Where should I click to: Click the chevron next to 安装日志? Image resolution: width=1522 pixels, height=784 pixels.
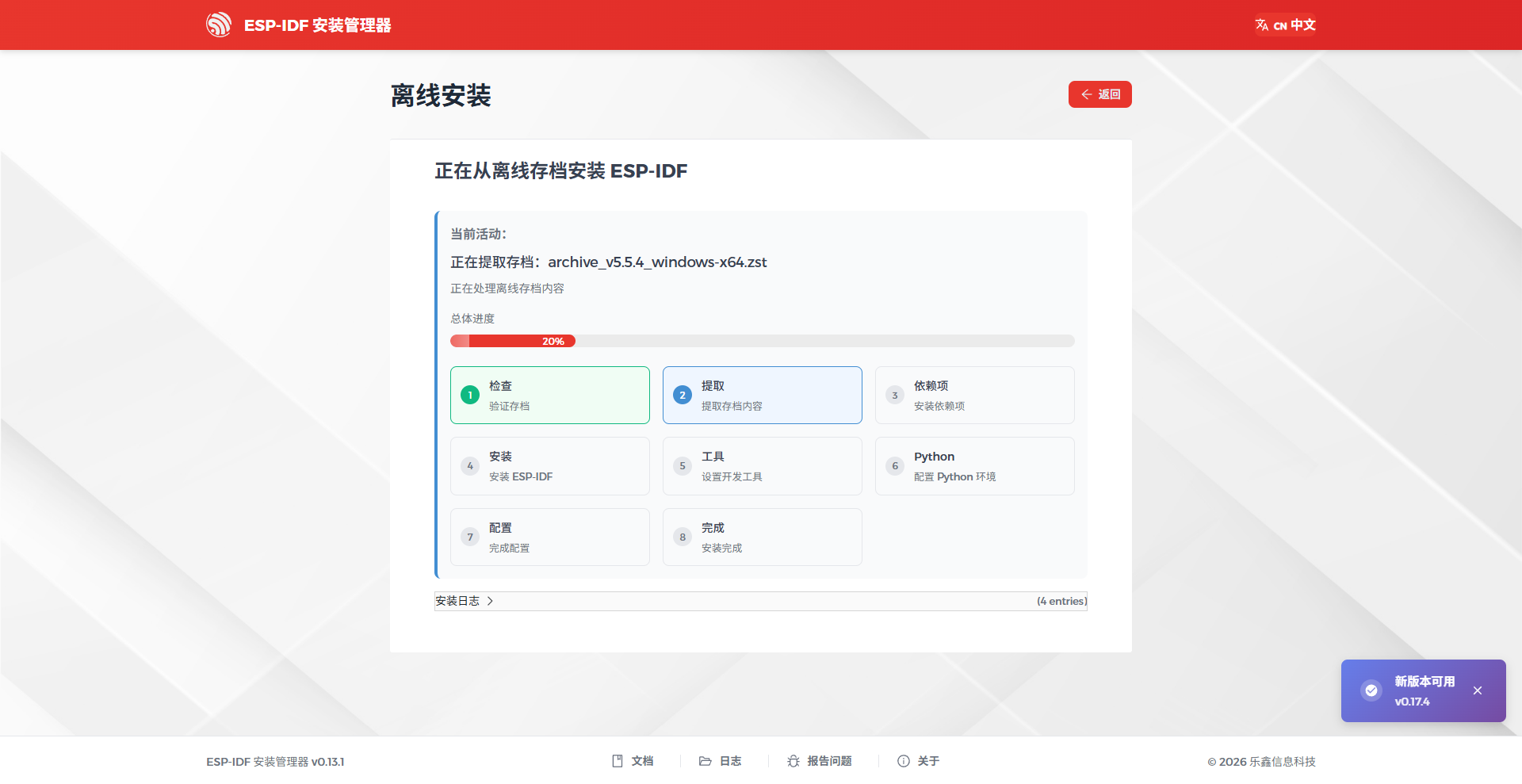click(x=490, y=601)
